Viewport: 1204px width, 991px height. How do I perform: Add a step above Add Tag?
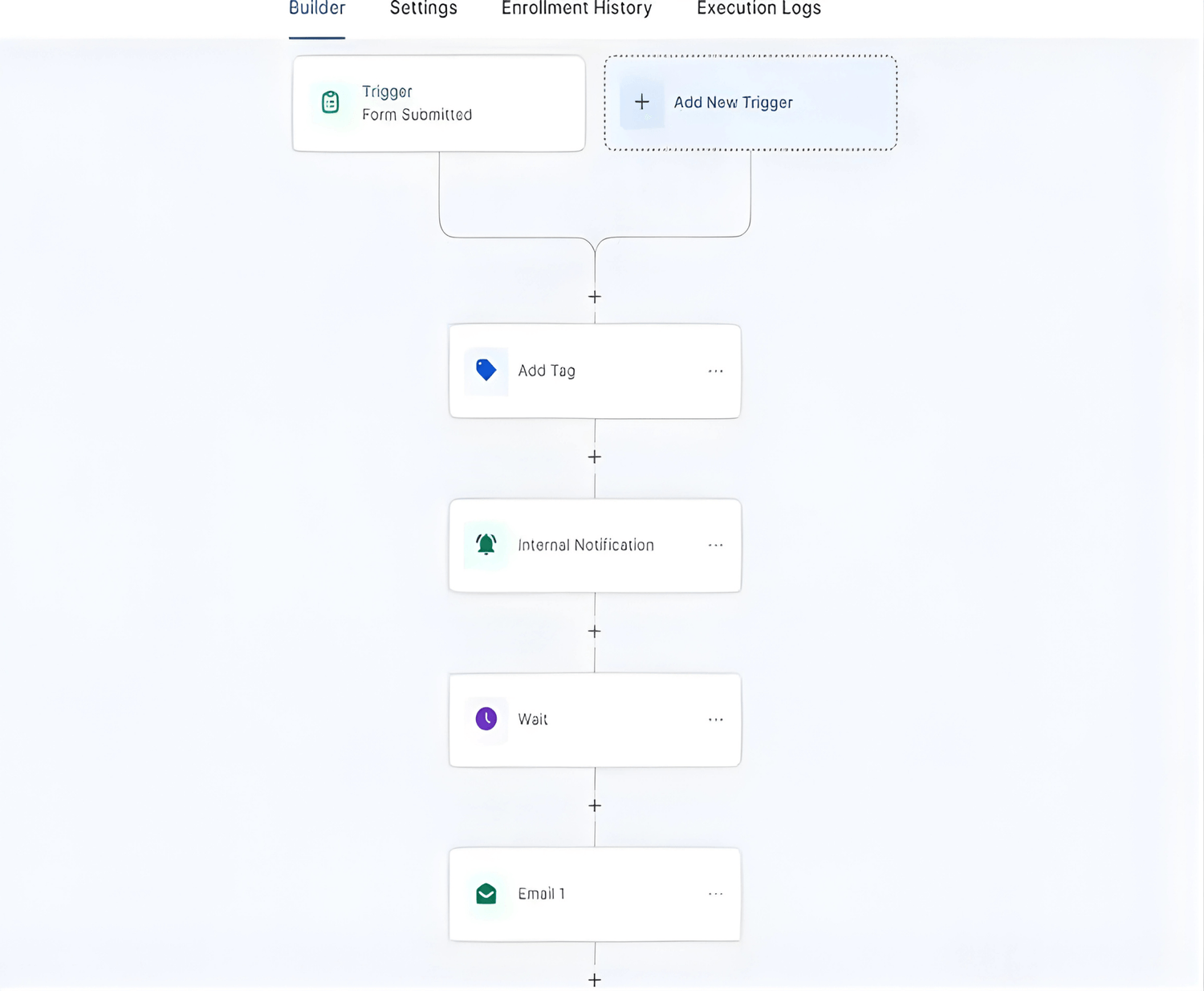(595, 297)
